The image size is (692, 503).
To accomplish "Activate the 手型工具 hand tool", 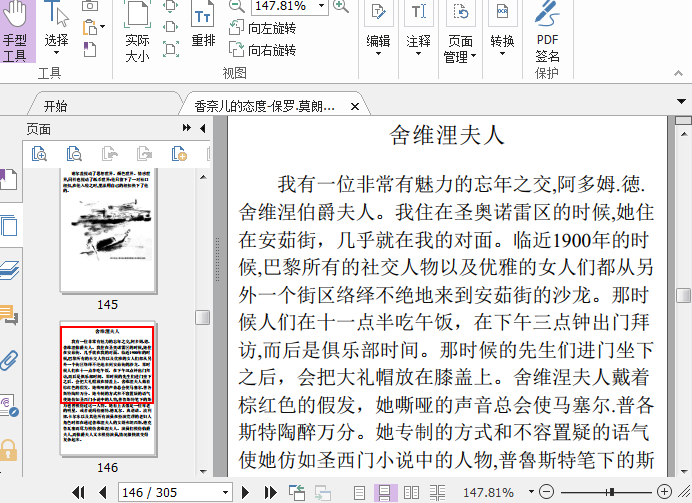I will point(17,31).
